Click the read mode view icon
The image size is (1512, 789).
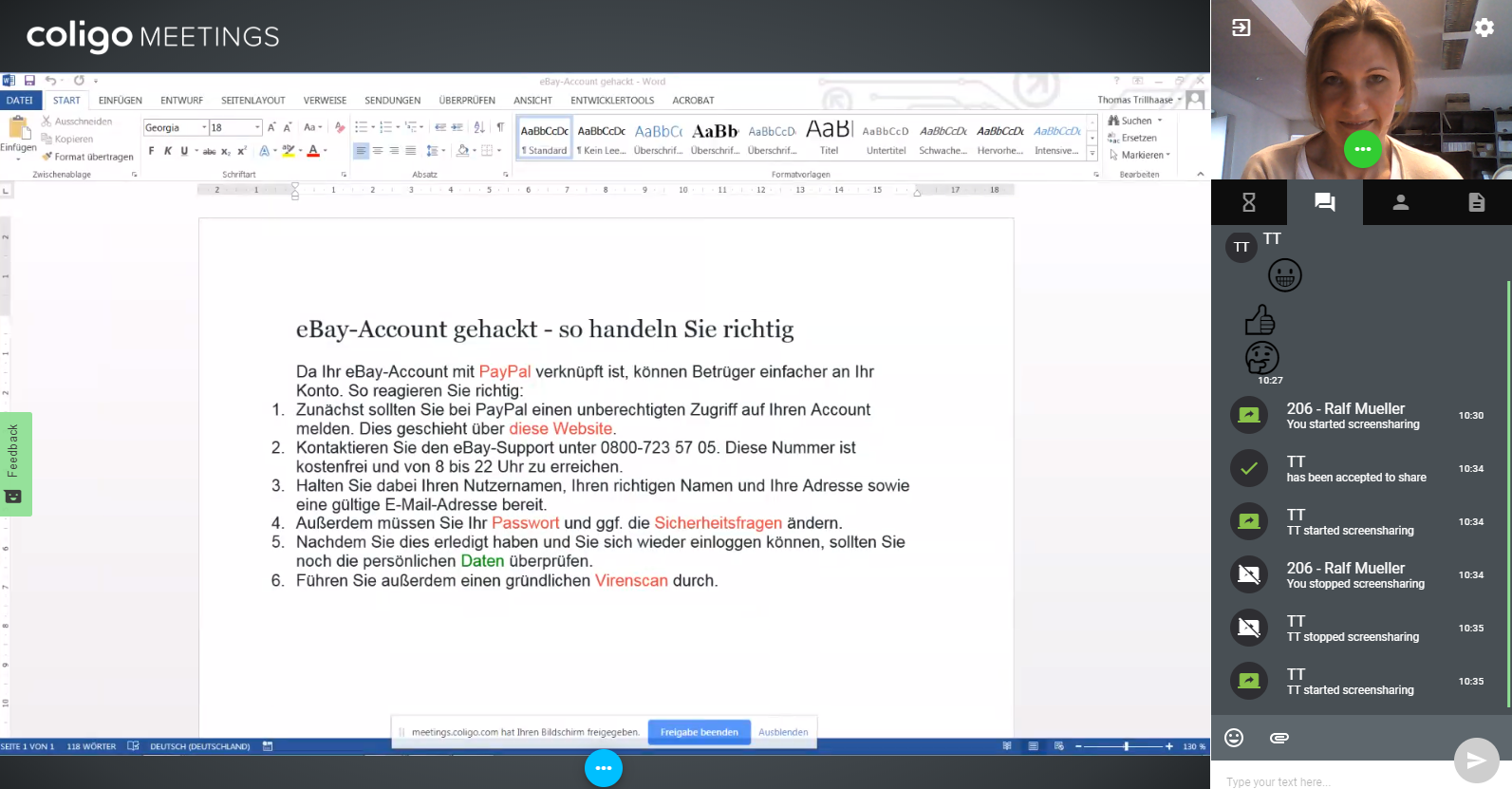point(1007,746)
